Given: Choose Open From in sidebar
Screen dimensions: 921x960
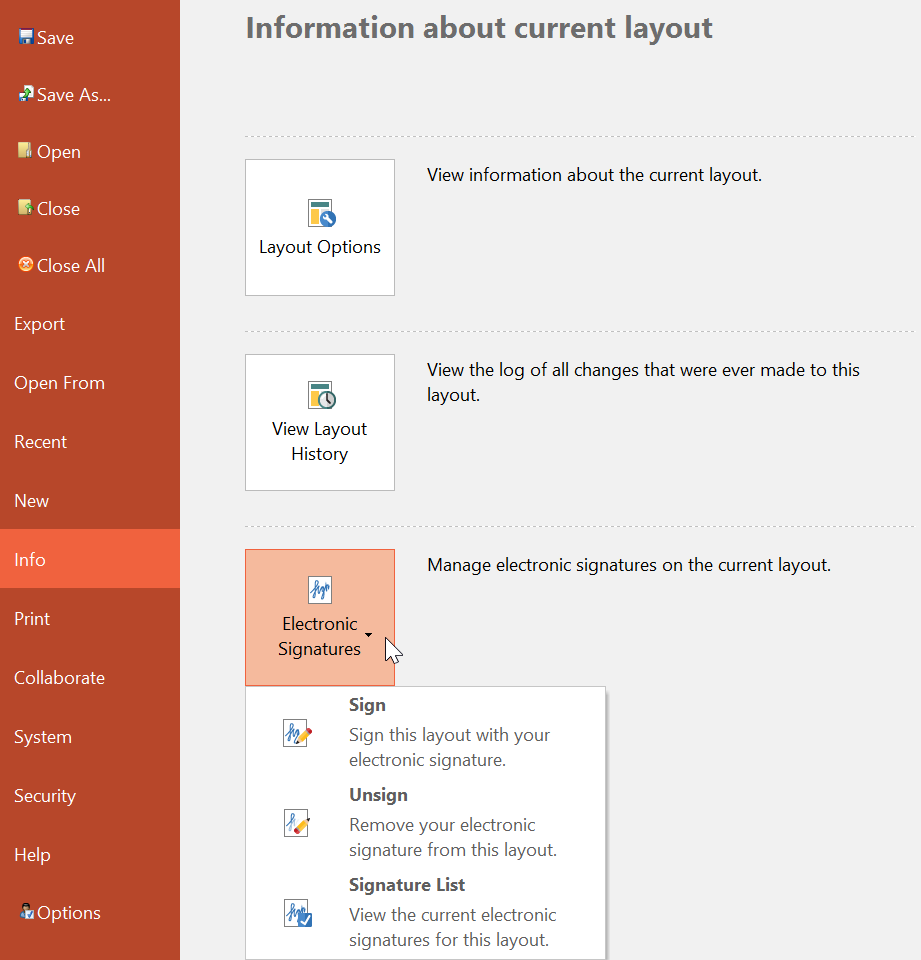Looking at the screenshot, I should [59, 383].
